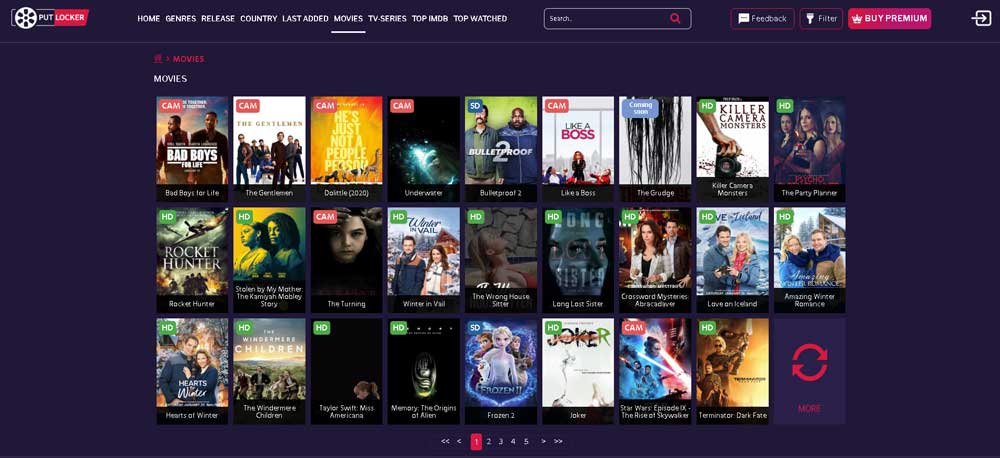Click the MORE refresh arrows icon
This screenshot has height=458, width=1000.
pyautogui.click(x=809, y=362)
